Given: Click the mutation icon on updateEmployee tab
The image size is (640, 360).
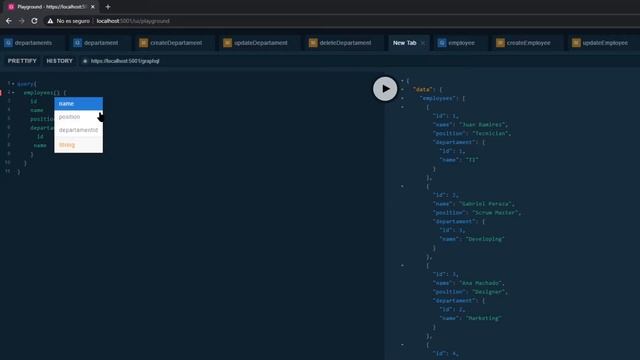Looking at the screenshot, I should coord(576,43).
